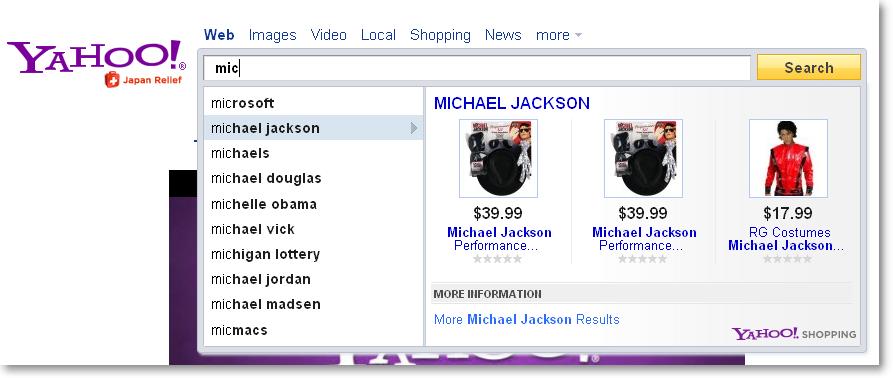Image resolution: width=893 pixels, height=378 pixels.
Task: Open second Michael Jackson Performance product image
Action: coord(643,158)
